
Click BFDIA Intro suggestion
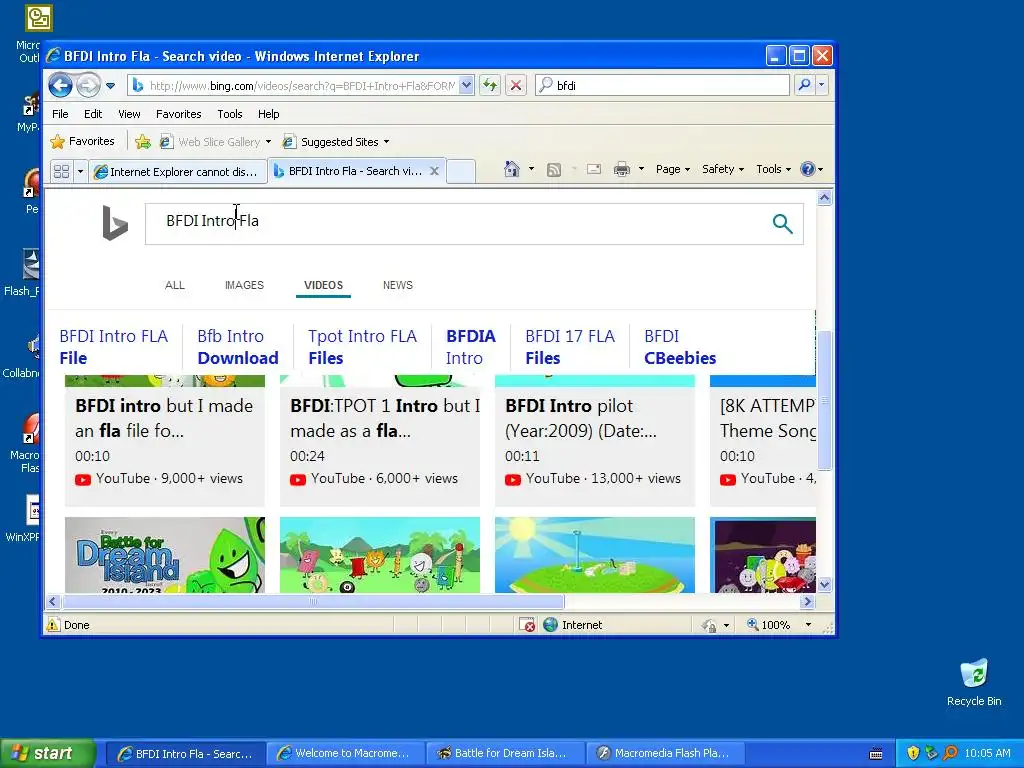[471, 347]
